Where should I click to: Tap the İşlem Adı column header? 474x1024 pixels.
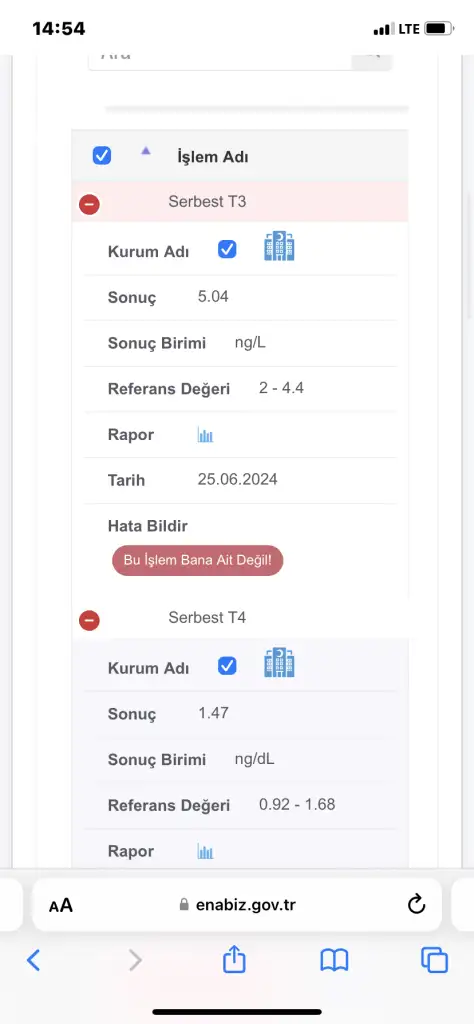point(213,157)
